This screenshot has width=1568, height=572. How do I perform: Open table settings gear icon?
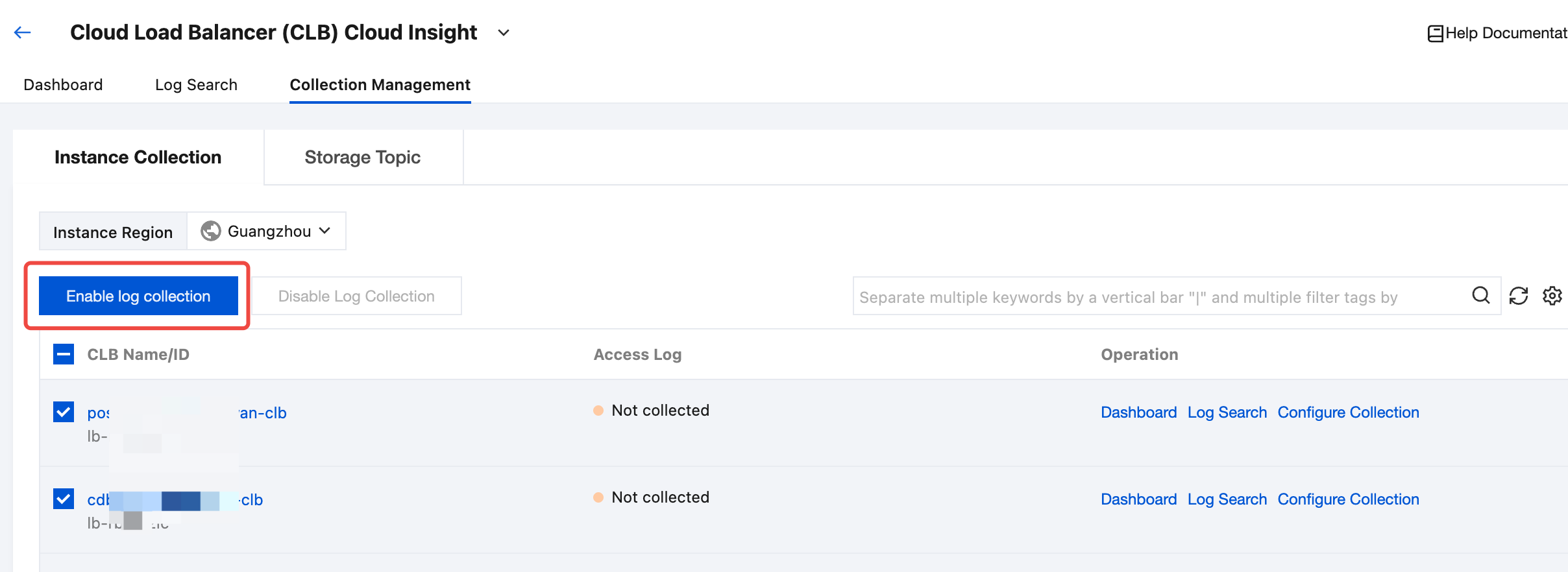1552,296
